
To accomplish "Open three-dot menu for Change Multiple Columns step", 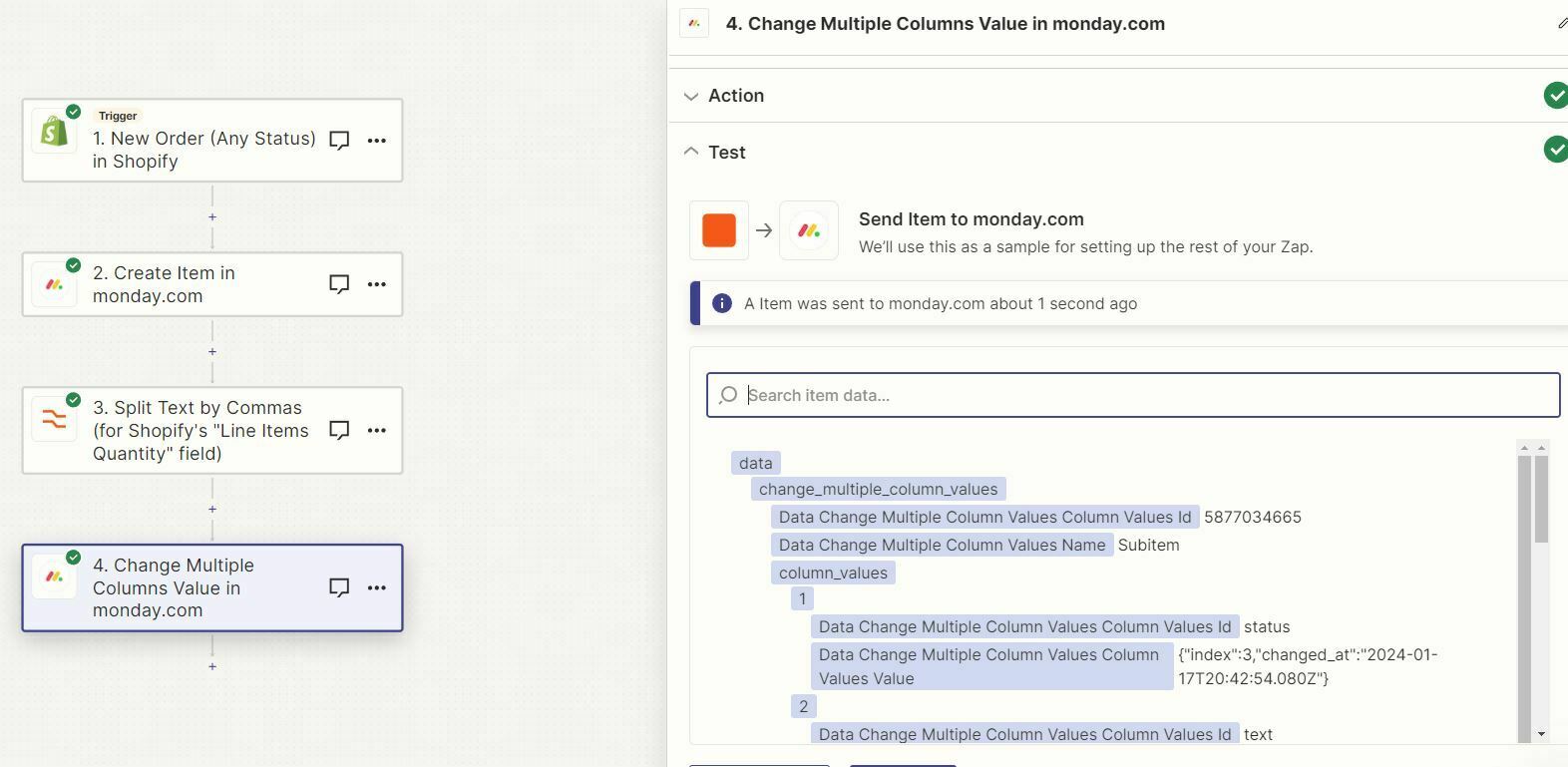I will point(377,587).
